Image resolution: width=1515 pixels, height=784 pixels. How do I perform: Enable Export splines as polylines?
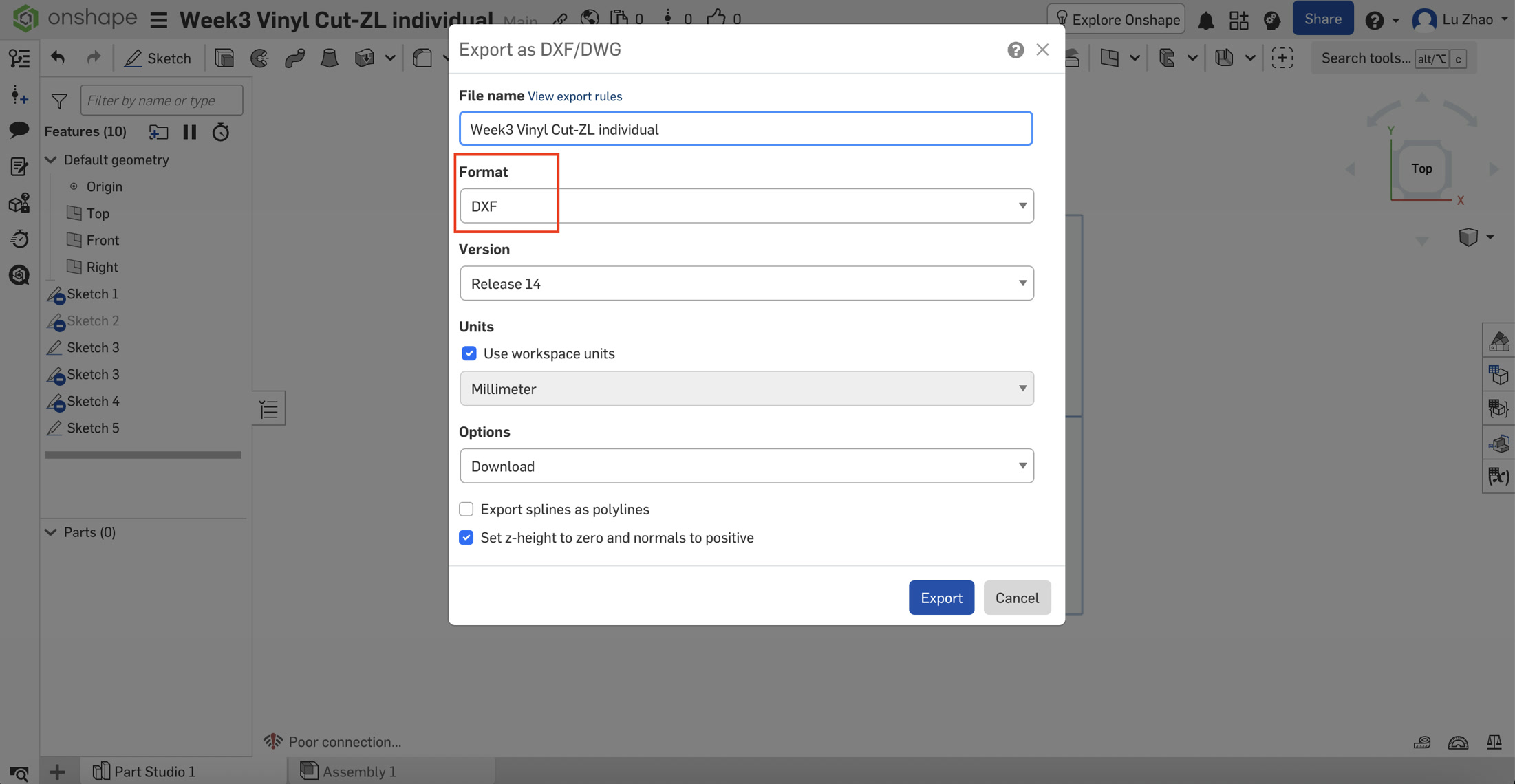(x=466, y=510)
